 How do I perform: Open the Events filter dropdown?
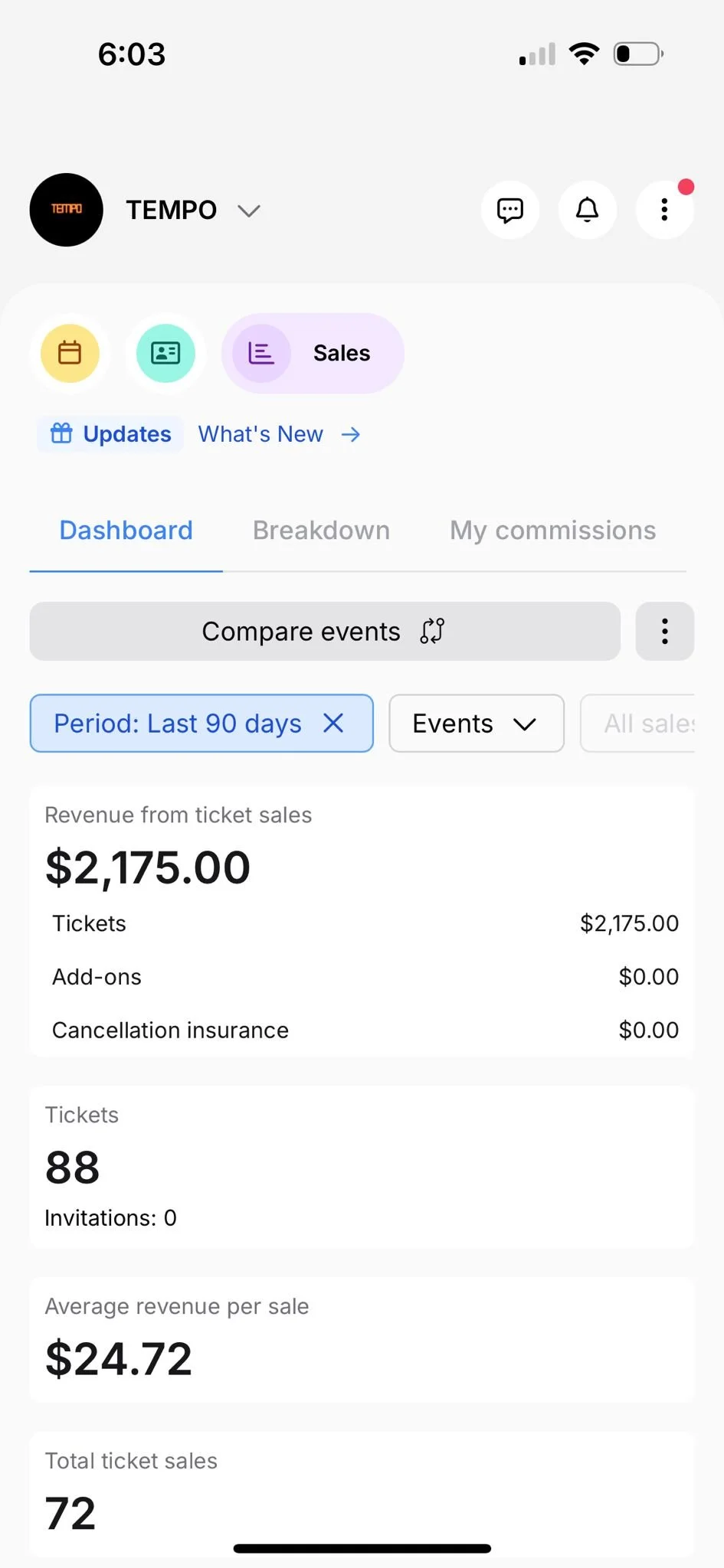point(476,724)
